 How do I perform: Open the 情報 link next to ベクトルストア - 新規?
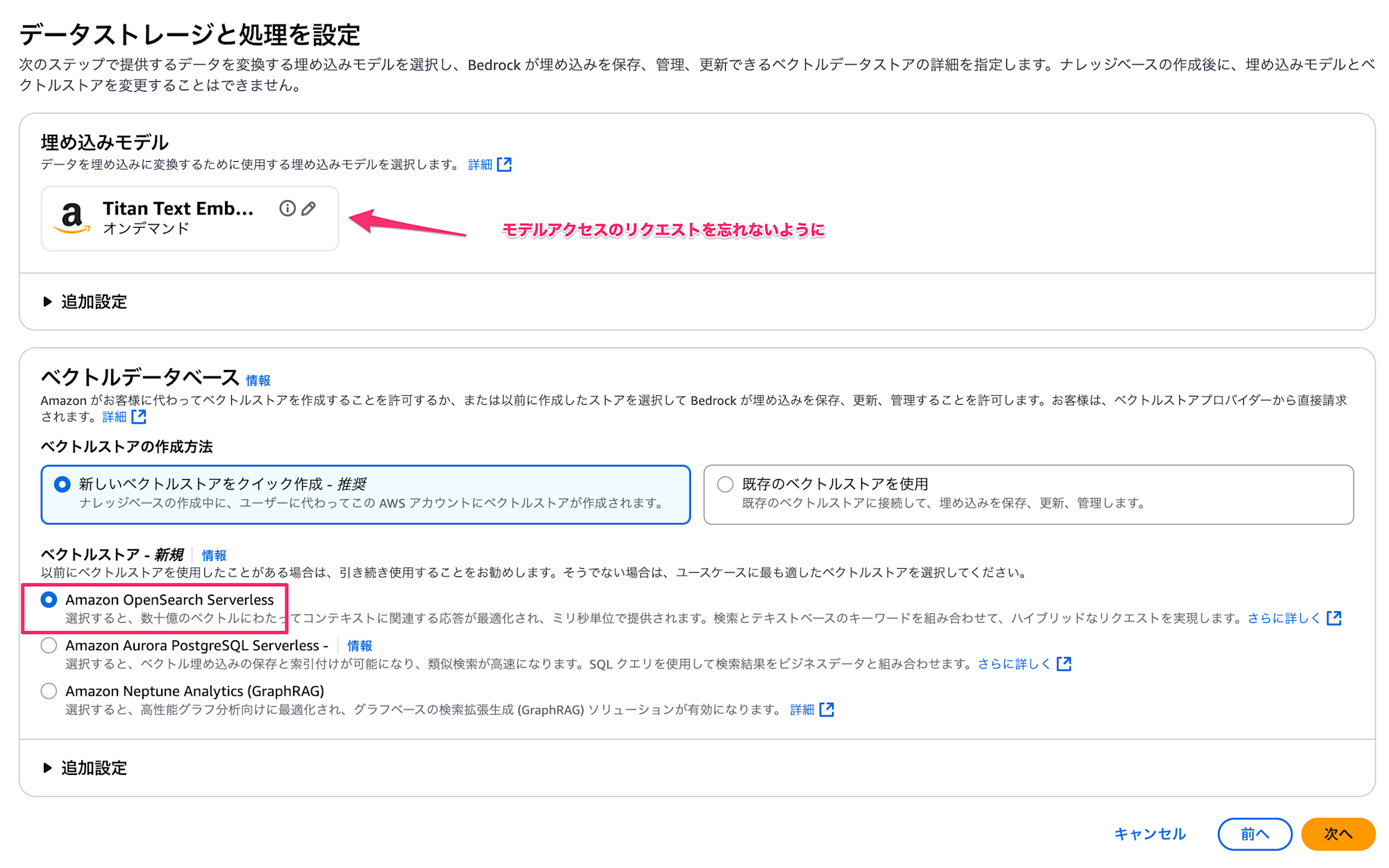[x=214, y=556]
